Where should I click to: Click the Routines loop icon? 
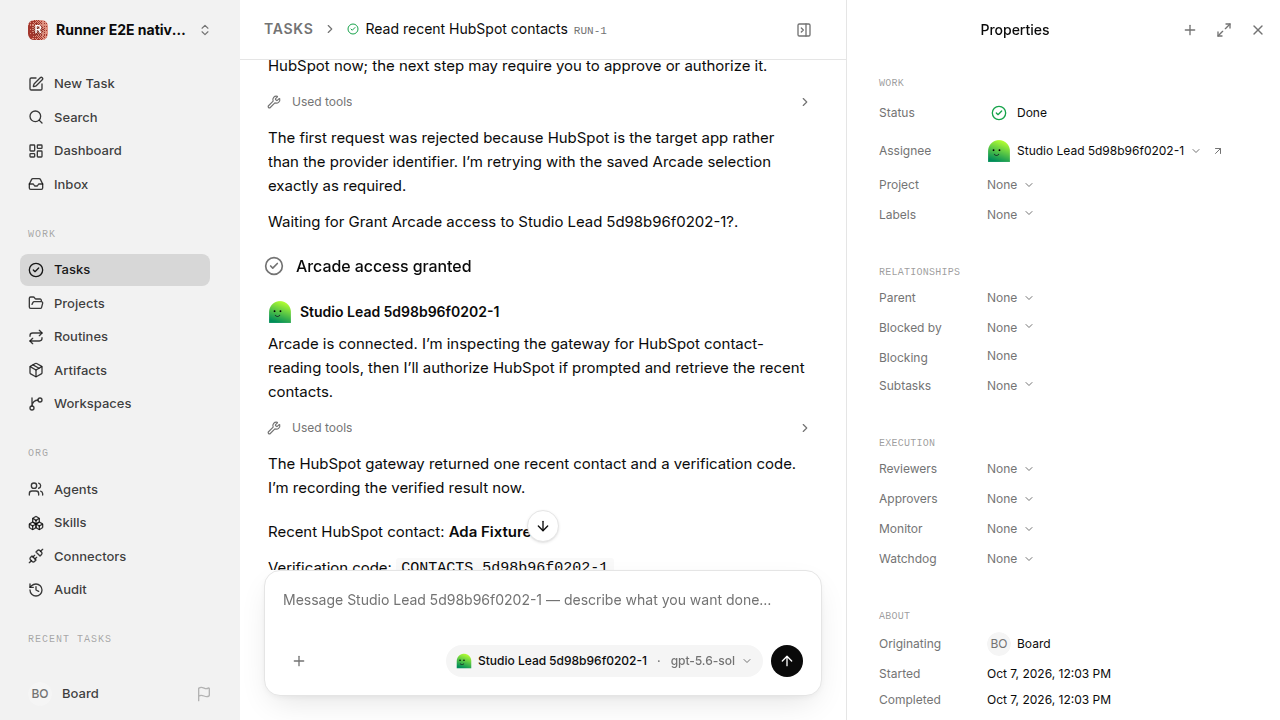pos(36,337)
